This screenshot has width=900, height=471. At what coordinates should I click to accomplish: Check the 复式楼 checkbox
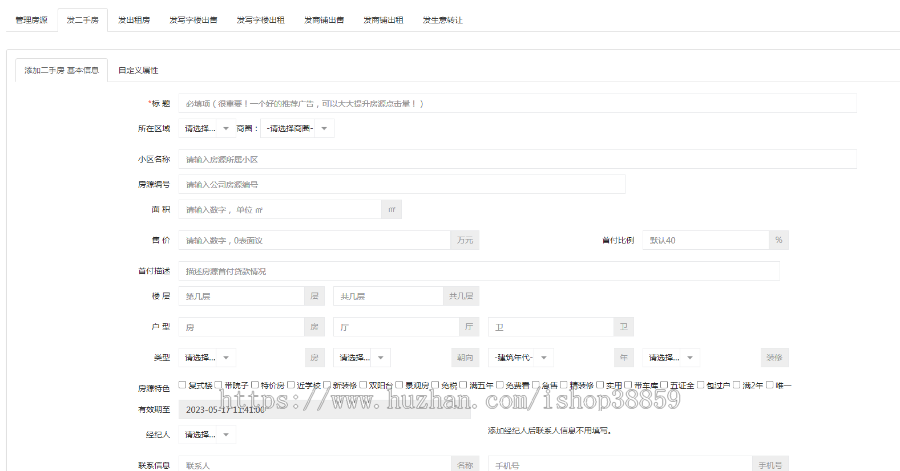tap(182, 385)
